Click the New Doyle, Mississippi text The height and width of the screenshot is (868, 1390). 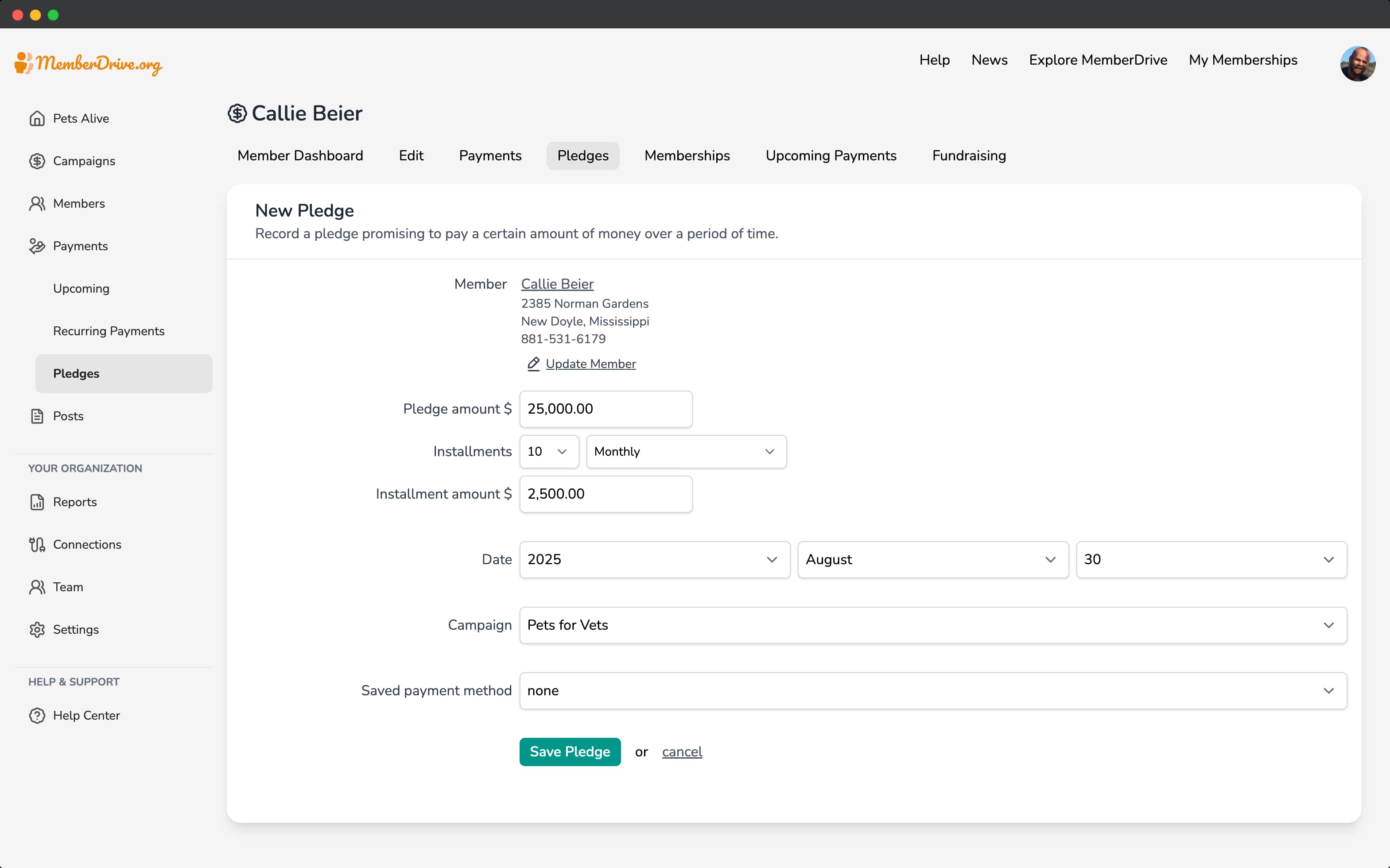[x=585, y=321]
